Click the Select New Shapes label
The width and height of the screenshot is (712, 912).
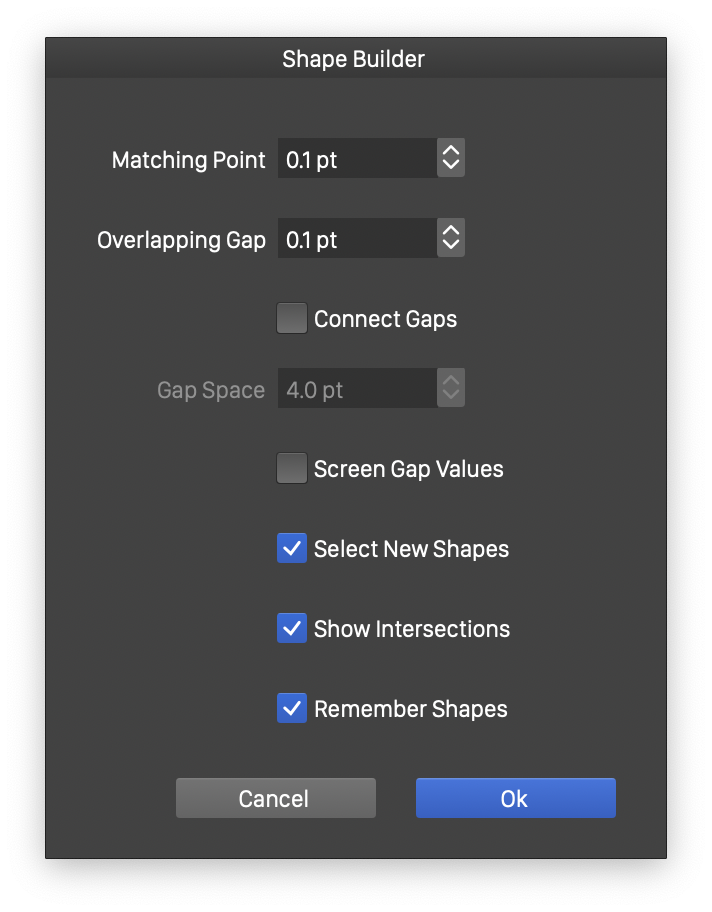tap(411, 550)
